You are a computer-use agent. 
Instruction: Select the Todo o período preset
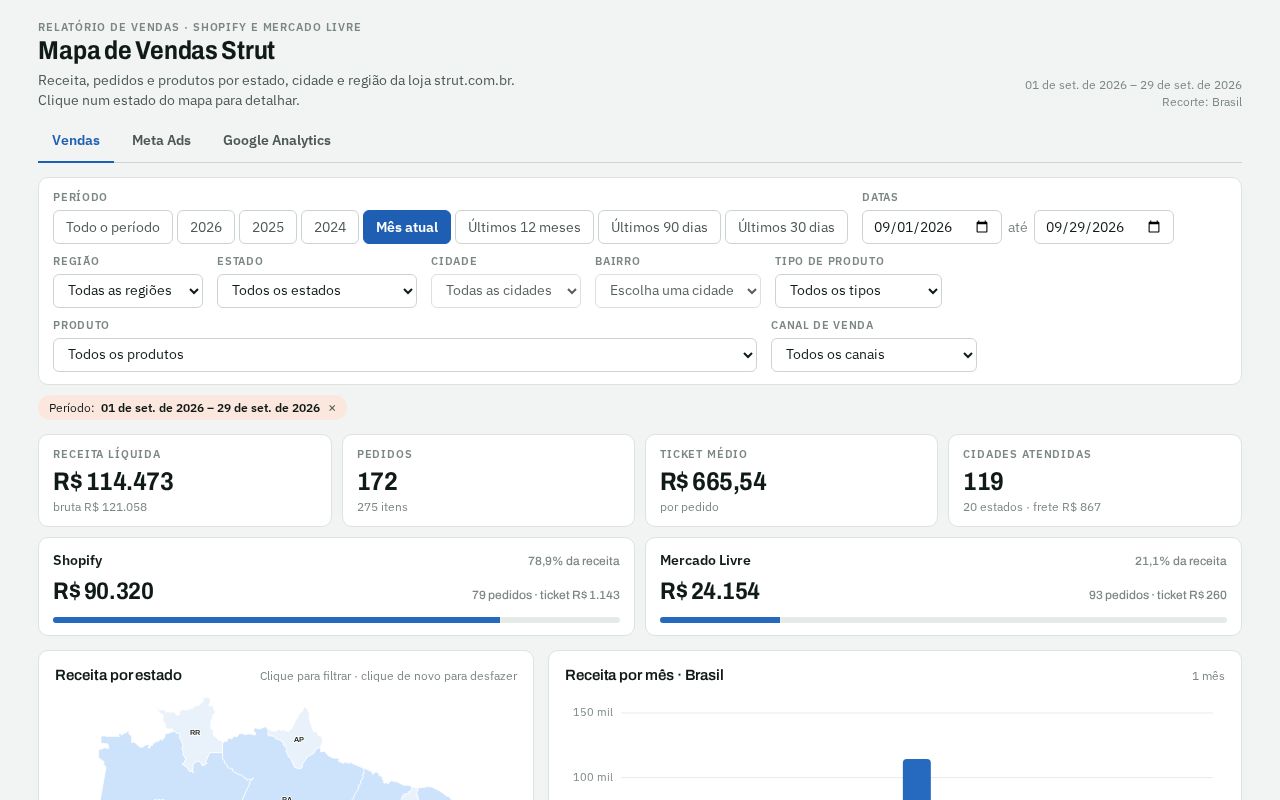coord(113,227)
